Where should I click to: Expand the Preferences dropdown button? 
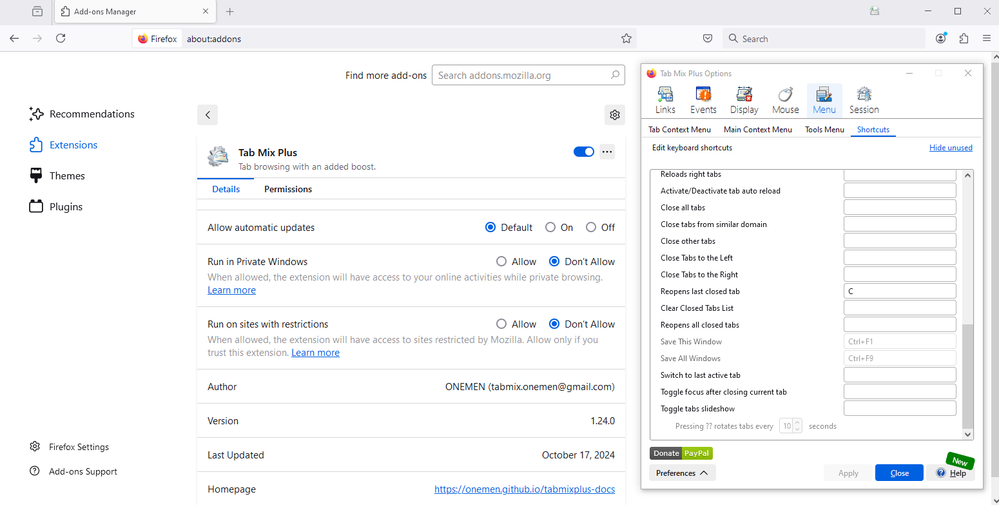click(682, 473)
